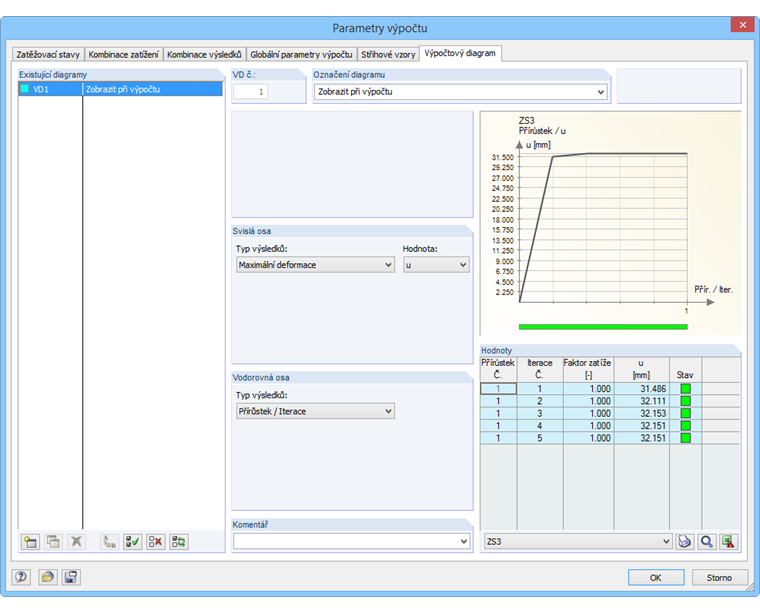The height and width of the screenshot is (614, 760).
Task: Open the Kombinace výsledků tab
Action: (204, 54)
